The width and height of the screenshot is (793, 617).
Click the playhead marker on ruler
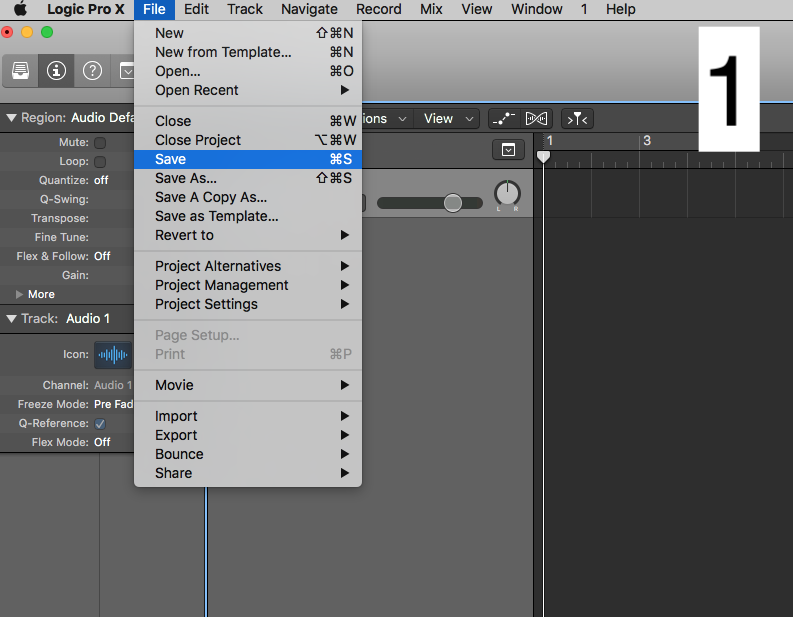coord(543,157)
